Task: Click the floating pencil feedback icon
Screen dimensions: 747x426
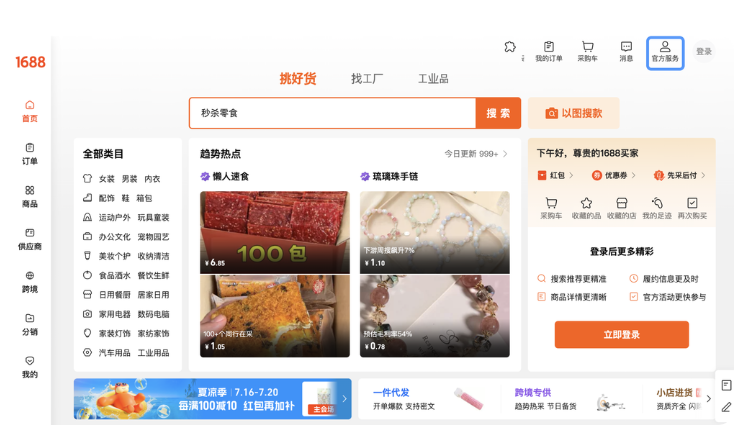Action: click(727, 407)
